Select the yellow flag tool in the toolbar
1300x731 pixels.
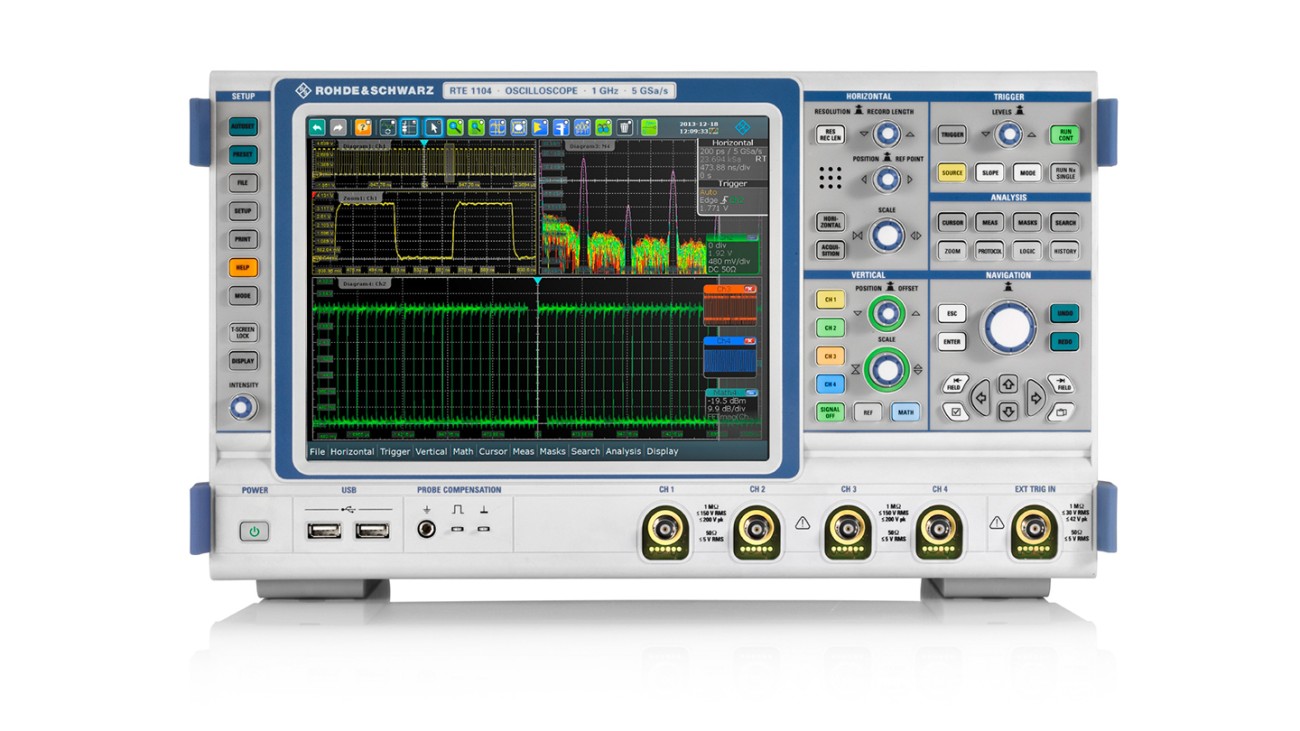539,127
